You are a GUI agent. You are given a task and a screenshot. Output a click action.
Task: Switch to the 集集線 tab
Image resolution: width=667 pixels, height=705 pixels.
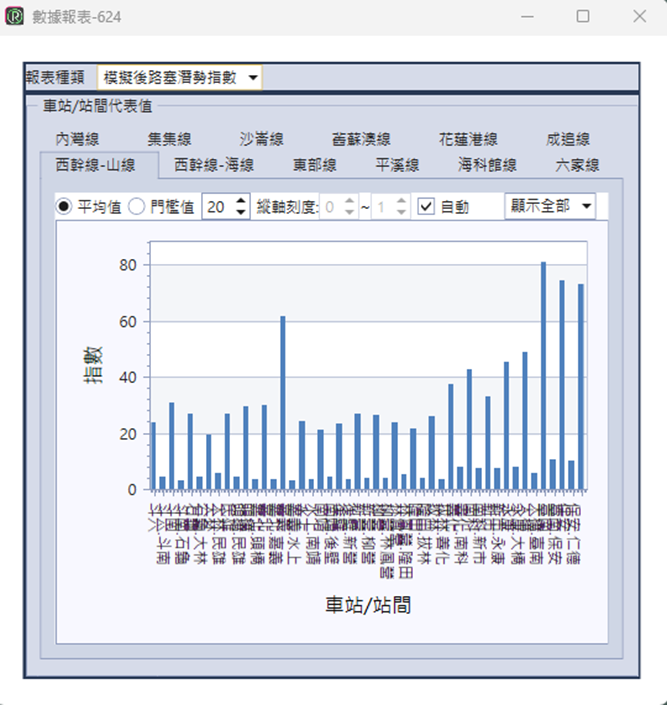(x=170, y=139)
